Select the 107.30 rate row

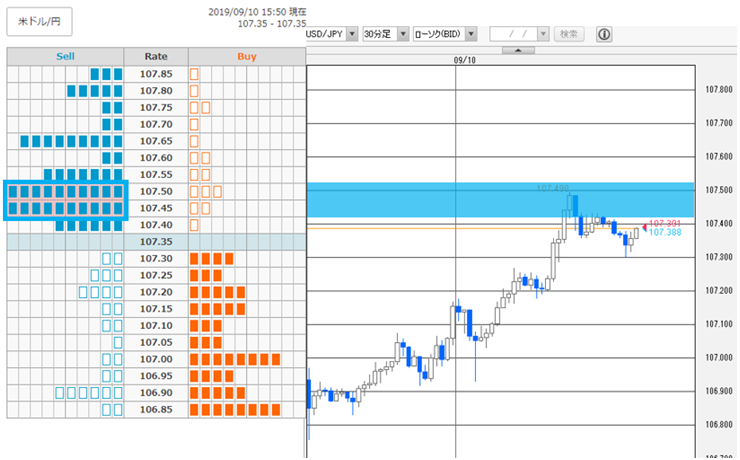pos(156,259)
